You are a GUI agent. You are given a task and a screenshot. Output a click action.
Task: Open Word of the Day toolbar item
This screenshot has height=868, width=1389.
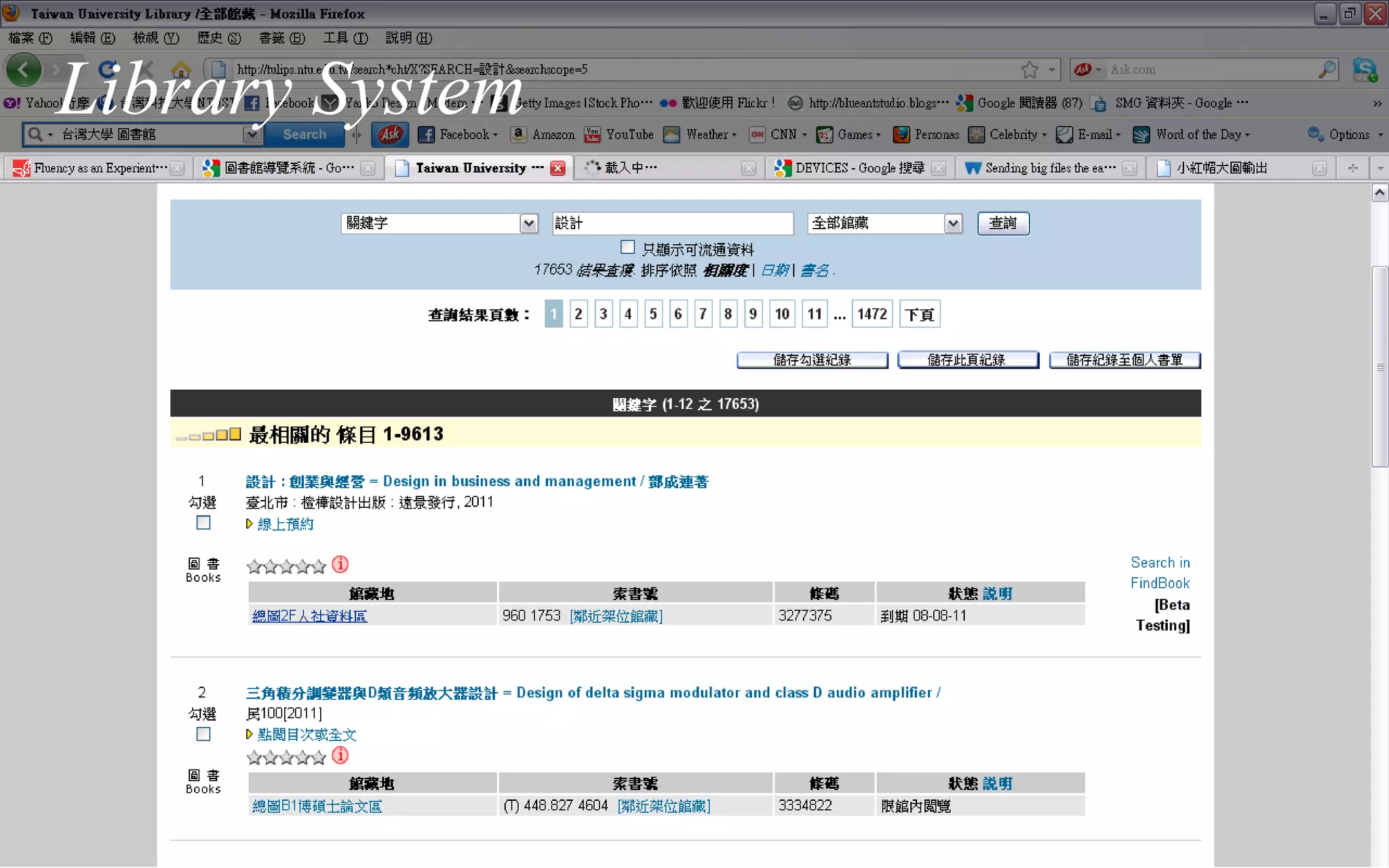click(1192, 134)
